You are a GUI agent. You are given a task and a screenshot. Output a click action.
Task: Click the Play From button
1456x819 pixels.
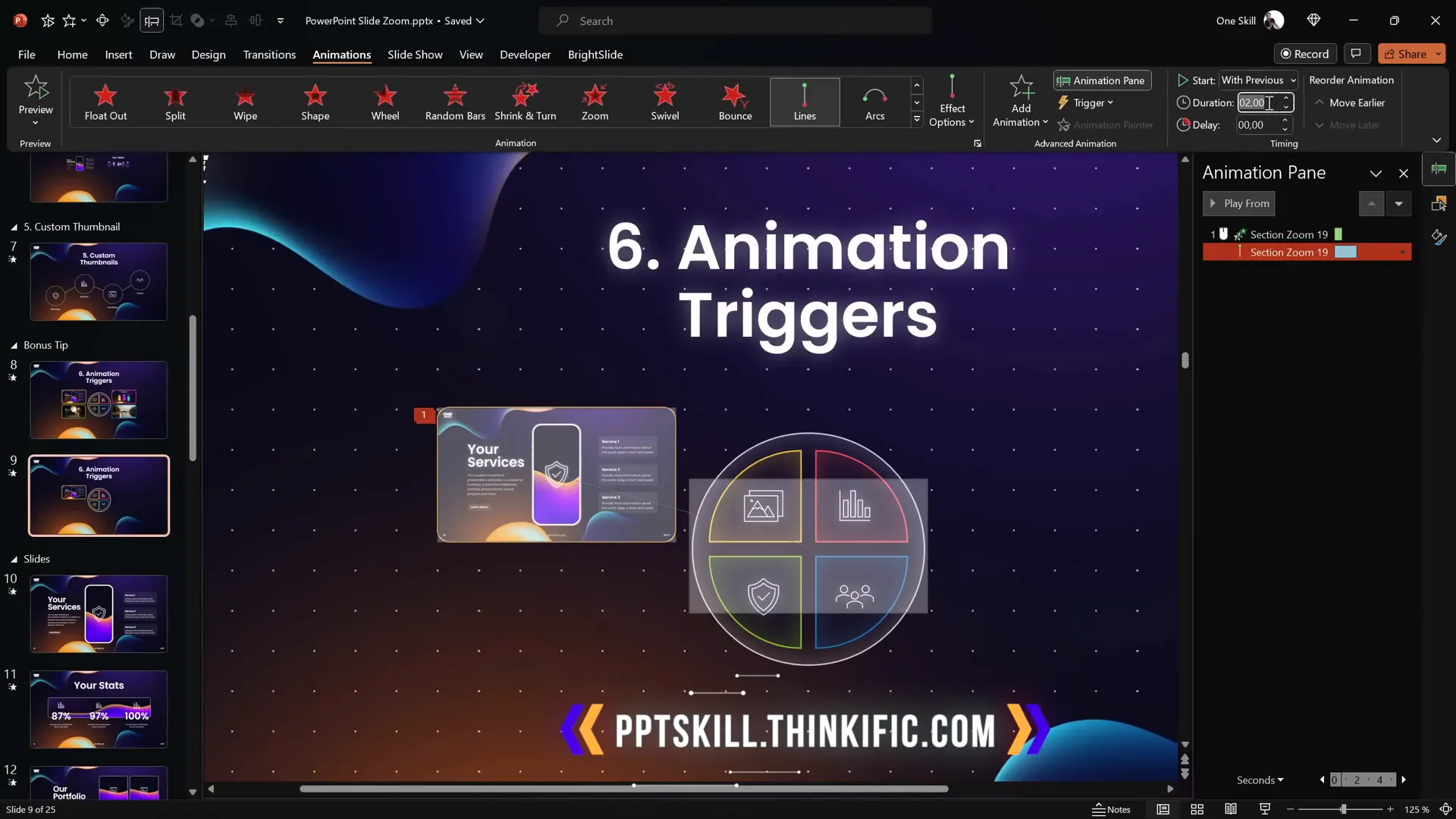(1238, 203)
